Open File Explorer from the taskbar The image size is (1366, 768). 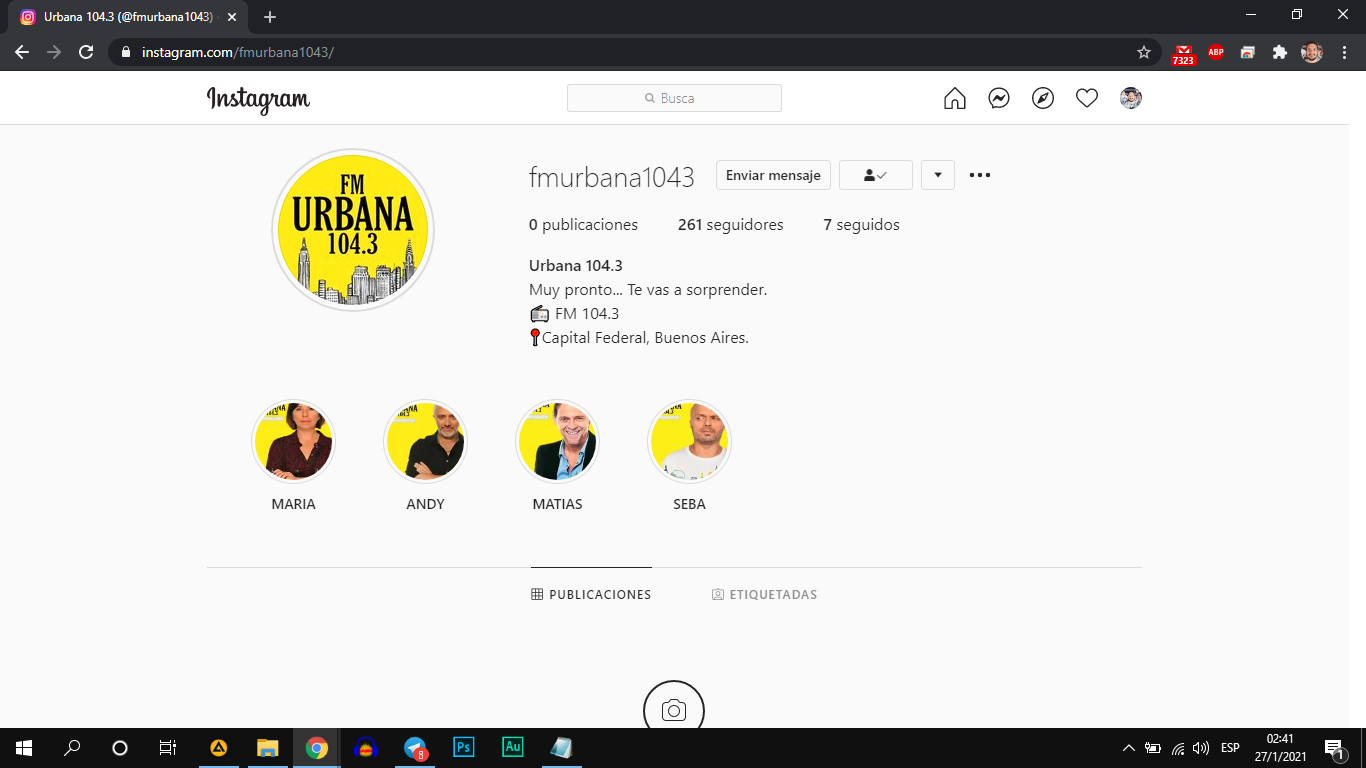[267, 748]
